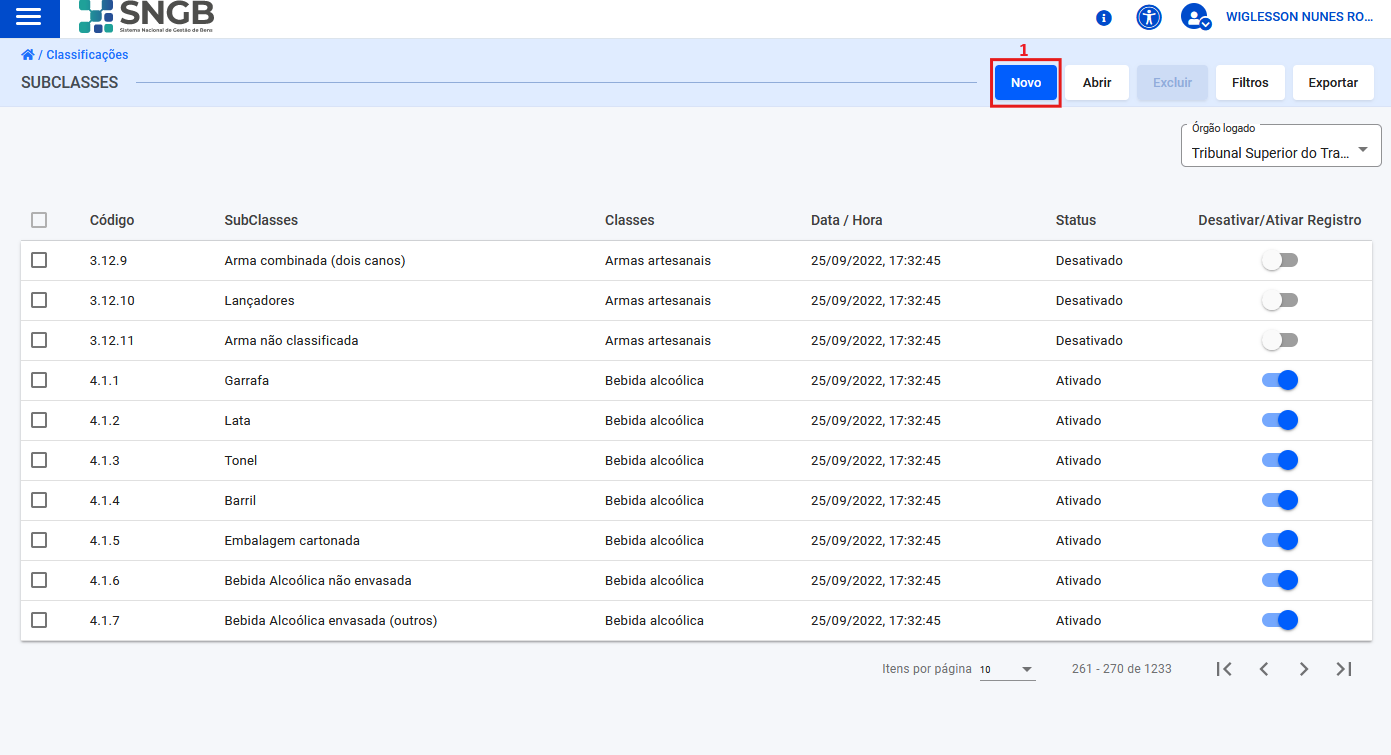This screenshot has width=1391, height=755.
Task: Check the Garrafa row checkbox
Action: click(x=39, y=380)
